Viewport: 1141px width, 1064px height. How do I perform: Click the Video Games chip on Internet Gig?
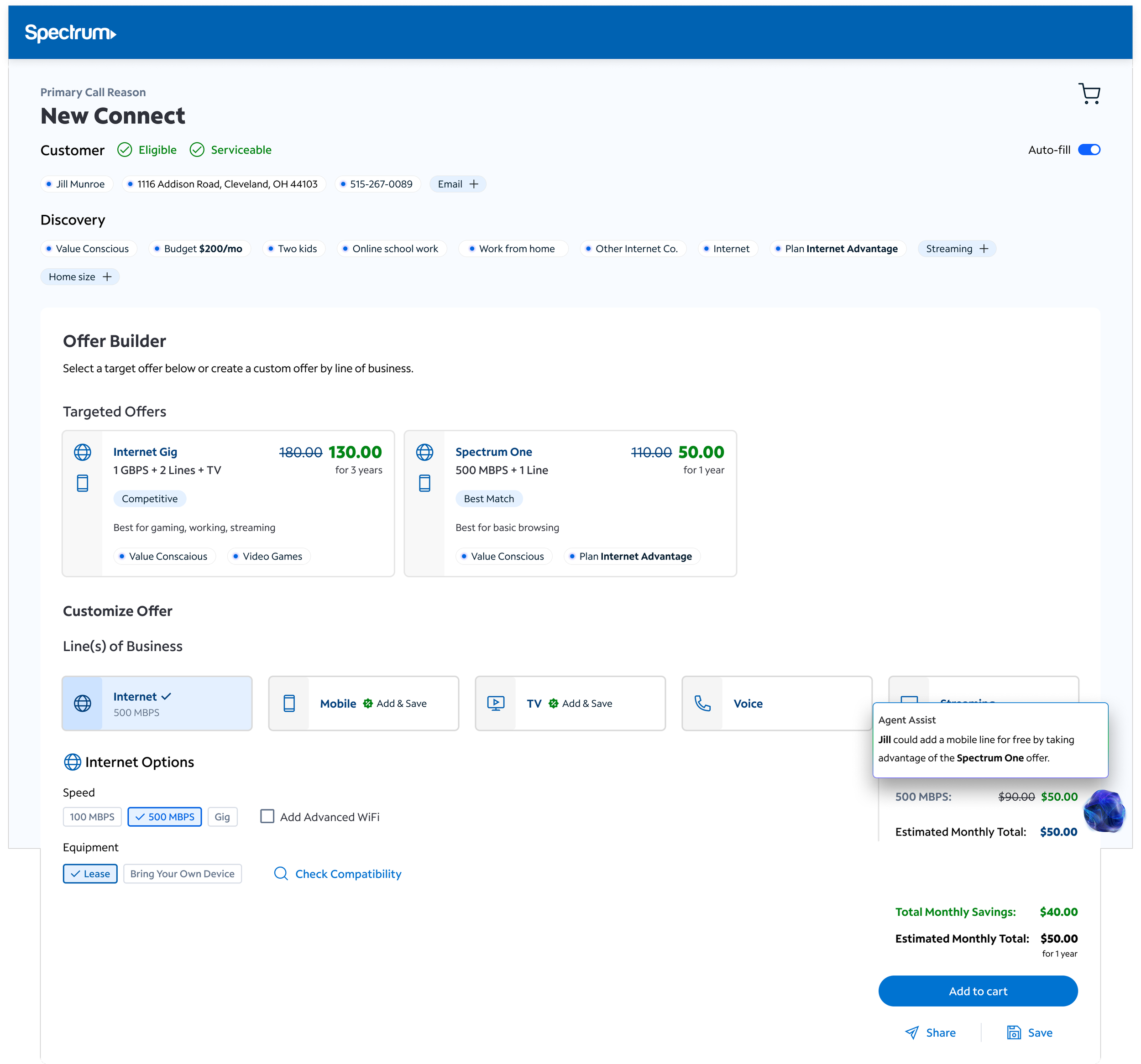[269, 556]
